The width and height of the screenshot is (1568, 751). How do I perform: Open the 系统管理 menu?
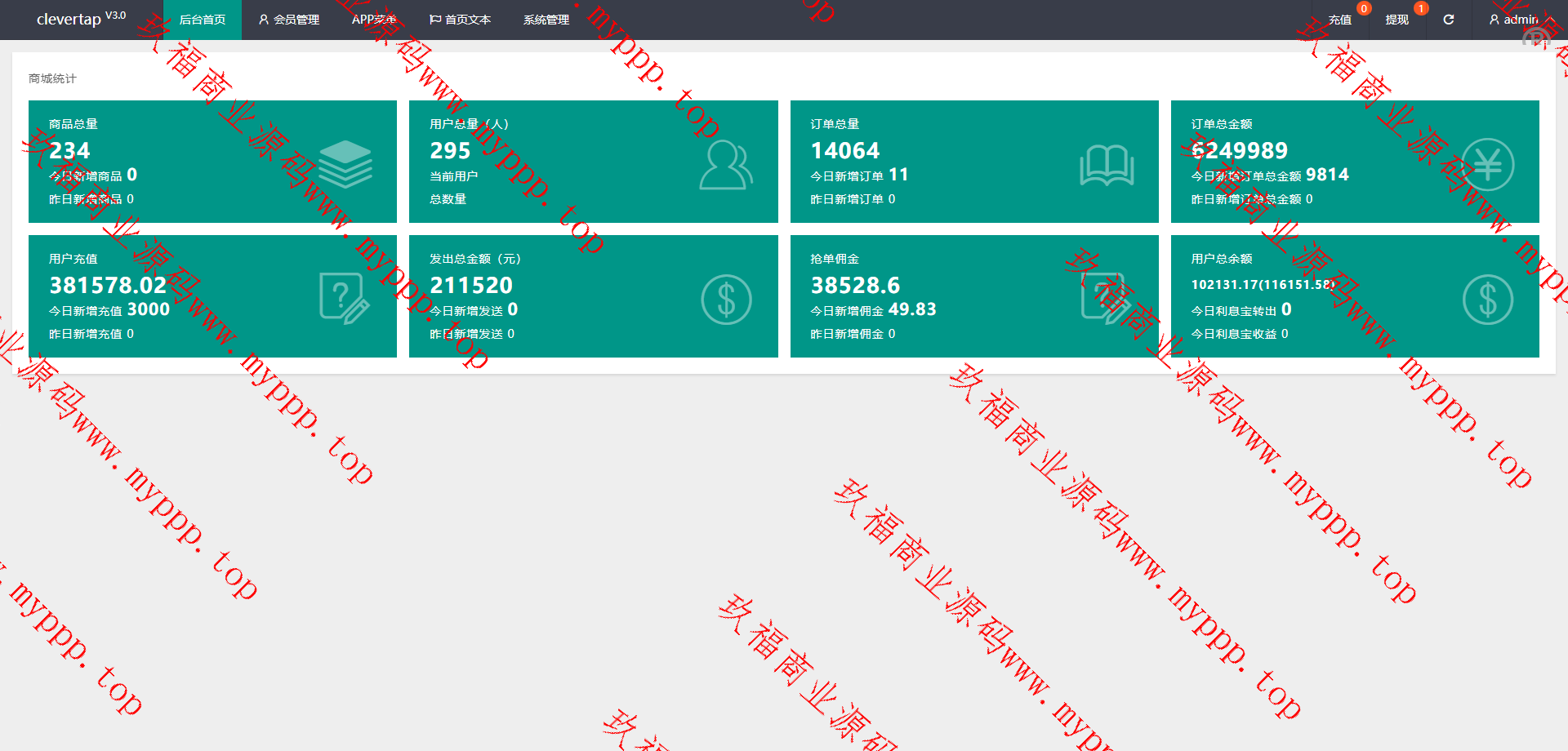click(546, 20)
